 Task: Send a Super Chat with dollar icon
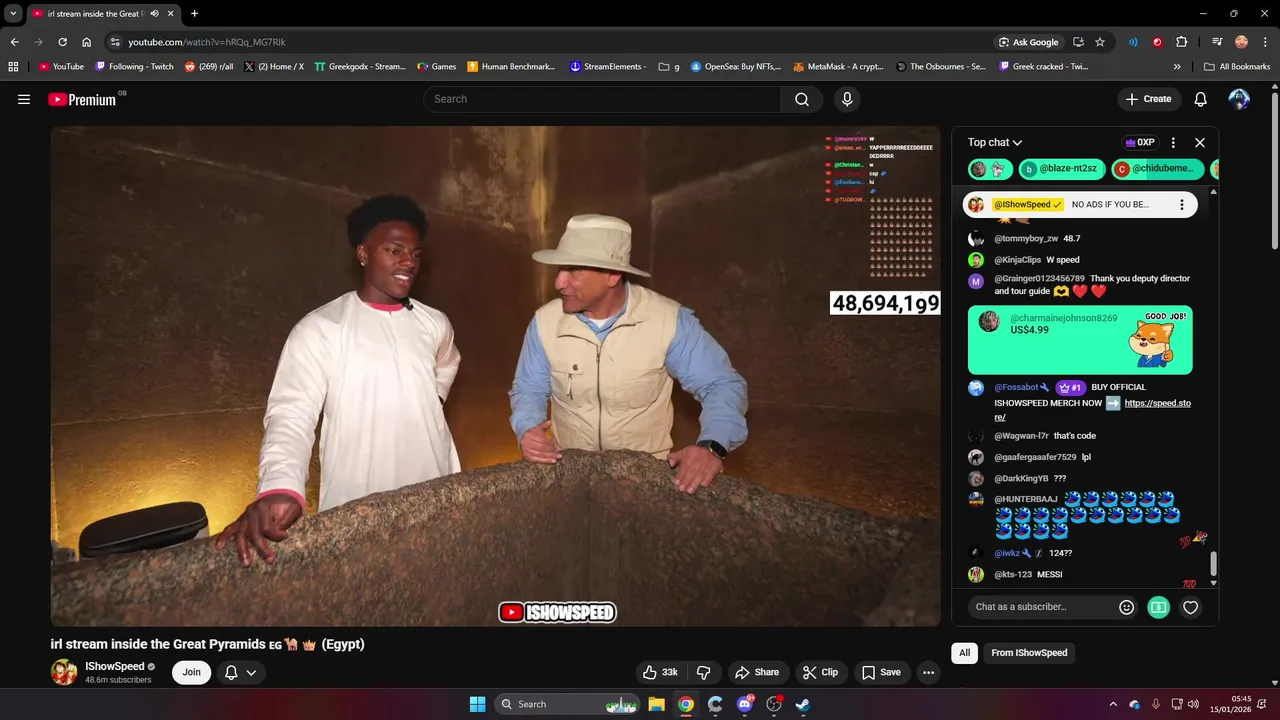tap(1158, 607)
